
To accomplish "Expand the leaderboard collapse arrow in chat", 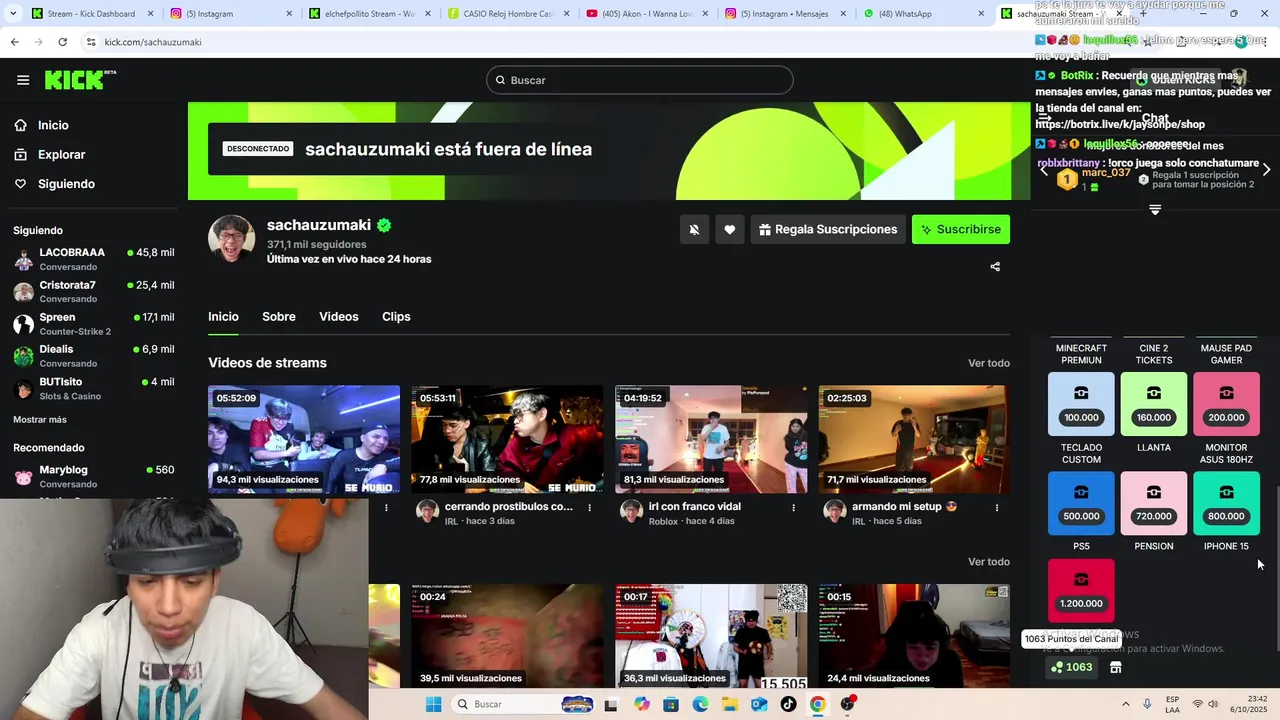I will pyautogui.click(x=1155, y=210).
